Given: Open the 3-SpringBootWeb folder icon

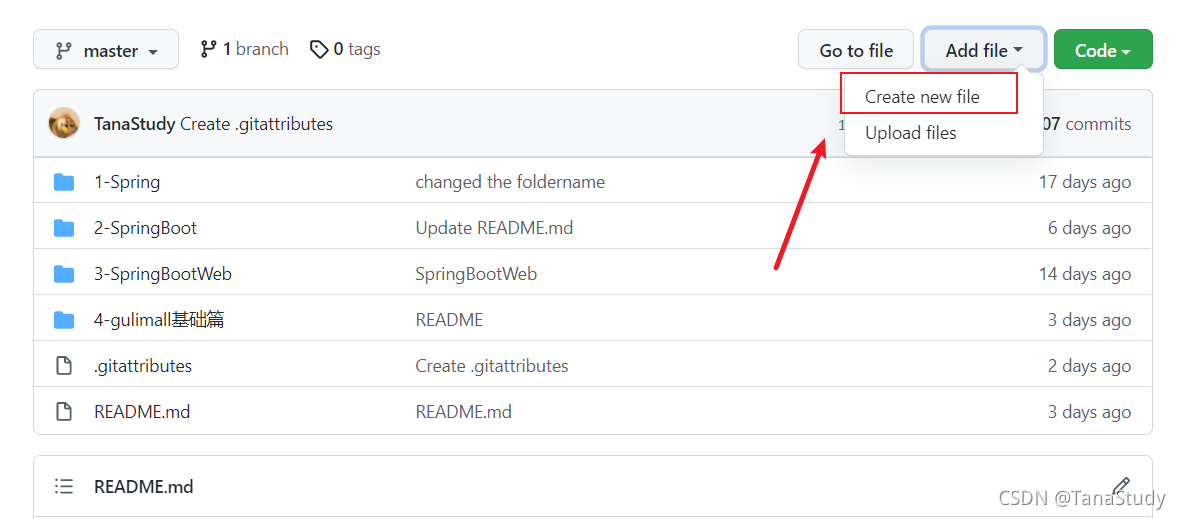Looking at the screenshot, I should [x=64, y=274].
